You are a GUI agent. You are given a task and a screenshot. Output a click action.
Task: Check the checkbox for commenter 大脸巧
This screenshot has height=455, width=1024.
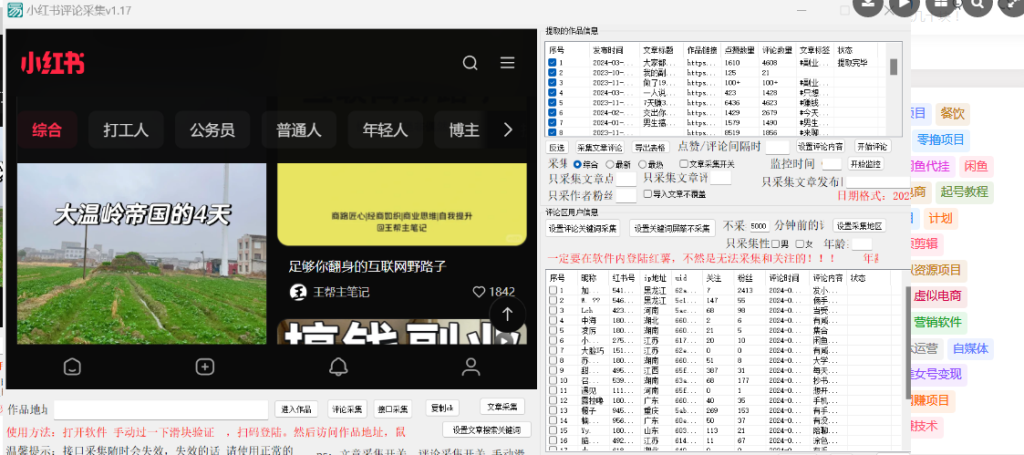click(552, 350)
